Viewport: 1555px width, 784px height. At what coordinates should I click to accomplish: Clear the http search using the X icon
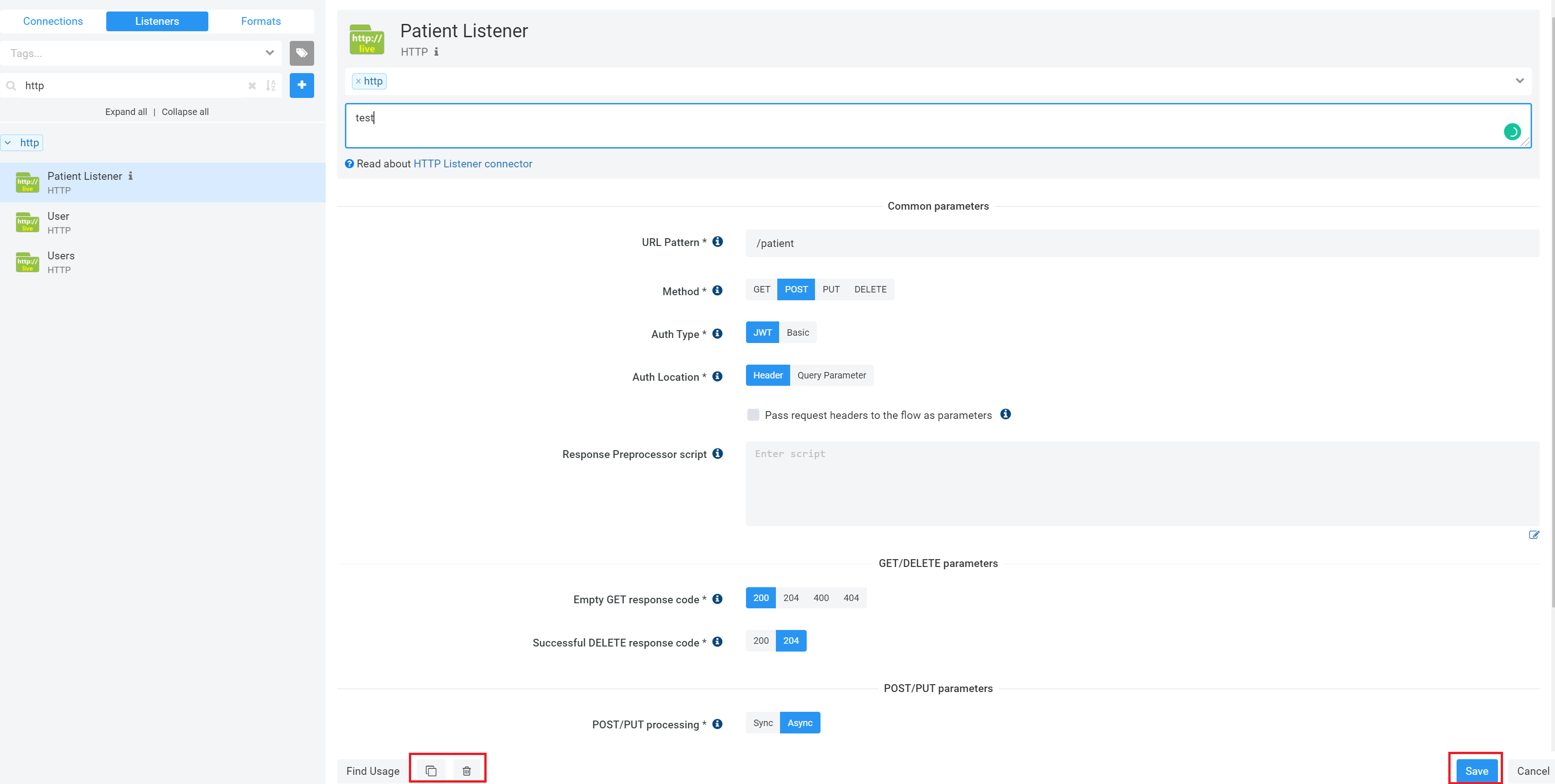252,85
